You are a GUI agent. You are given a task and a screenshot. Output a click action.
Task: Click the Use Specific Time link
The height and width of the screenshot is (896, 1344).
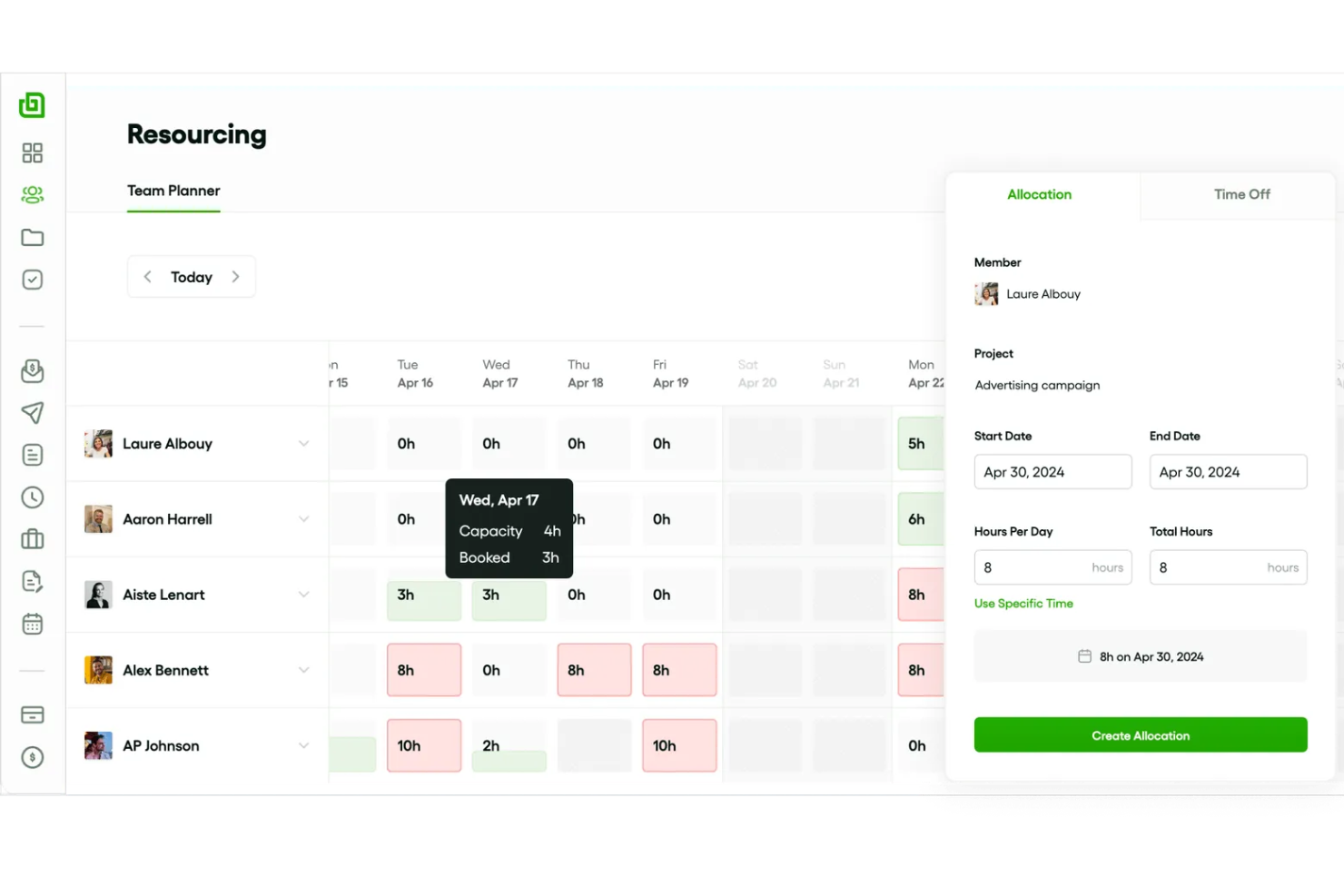(x=1023, y=604)
